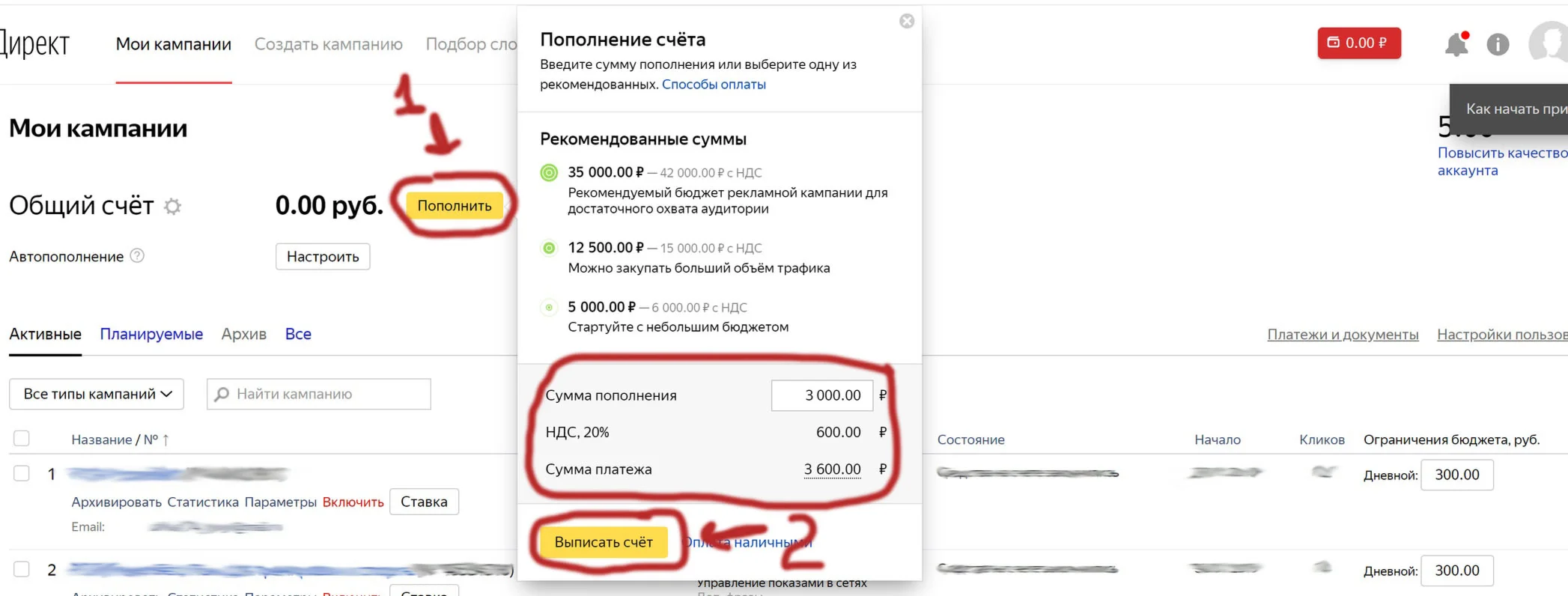The image size is (1568, 596).
Task: Click the info circle icon
Action: click(x=1498, y=45)
